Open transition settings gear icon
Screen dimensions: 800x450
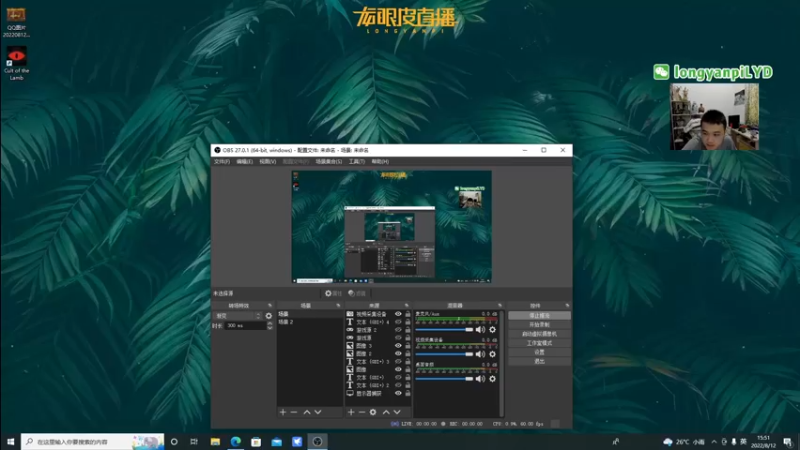point(269,316)
